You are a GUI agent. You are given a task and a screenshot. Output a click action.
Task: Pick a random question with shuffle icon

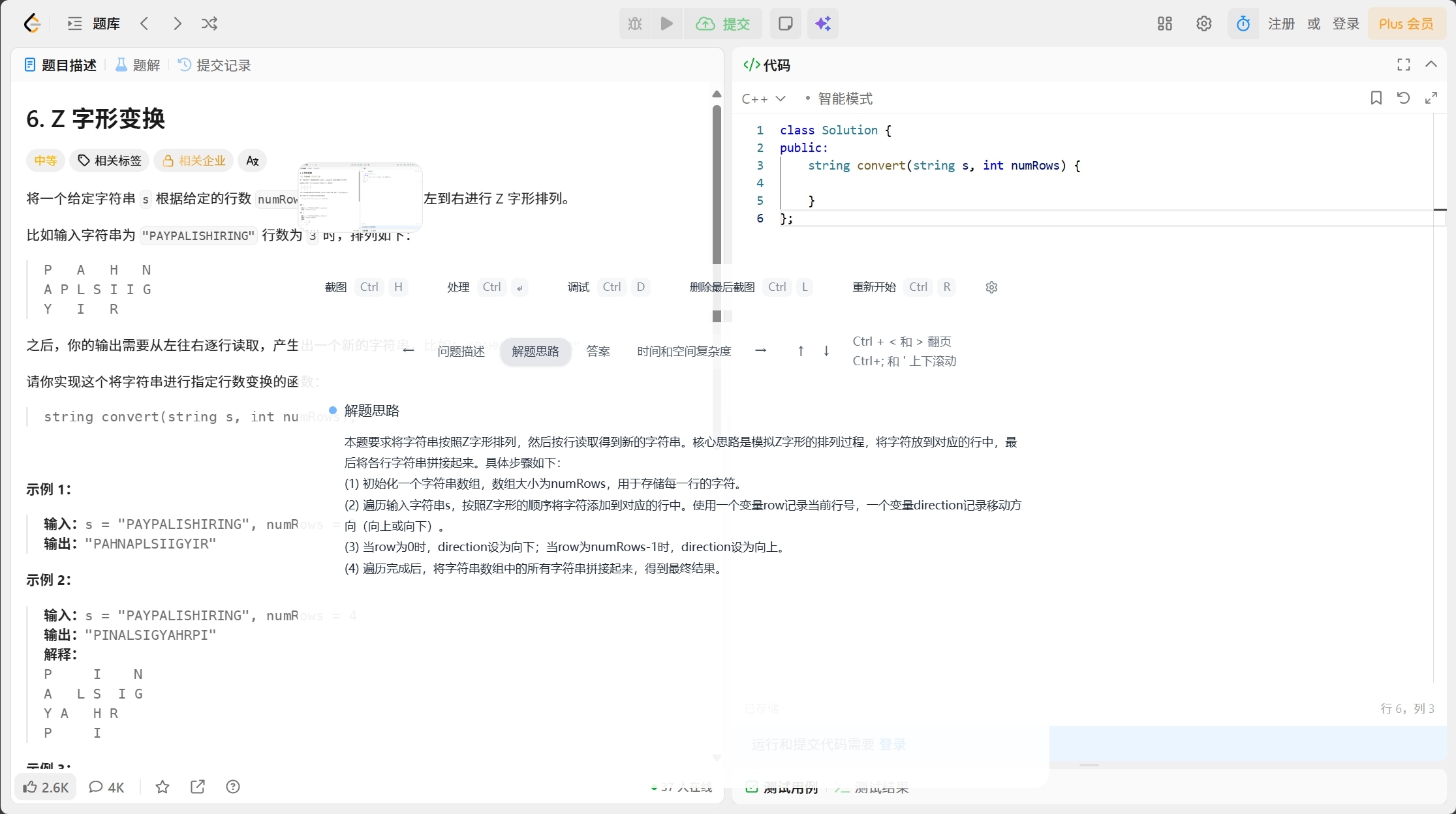[209, 23]
